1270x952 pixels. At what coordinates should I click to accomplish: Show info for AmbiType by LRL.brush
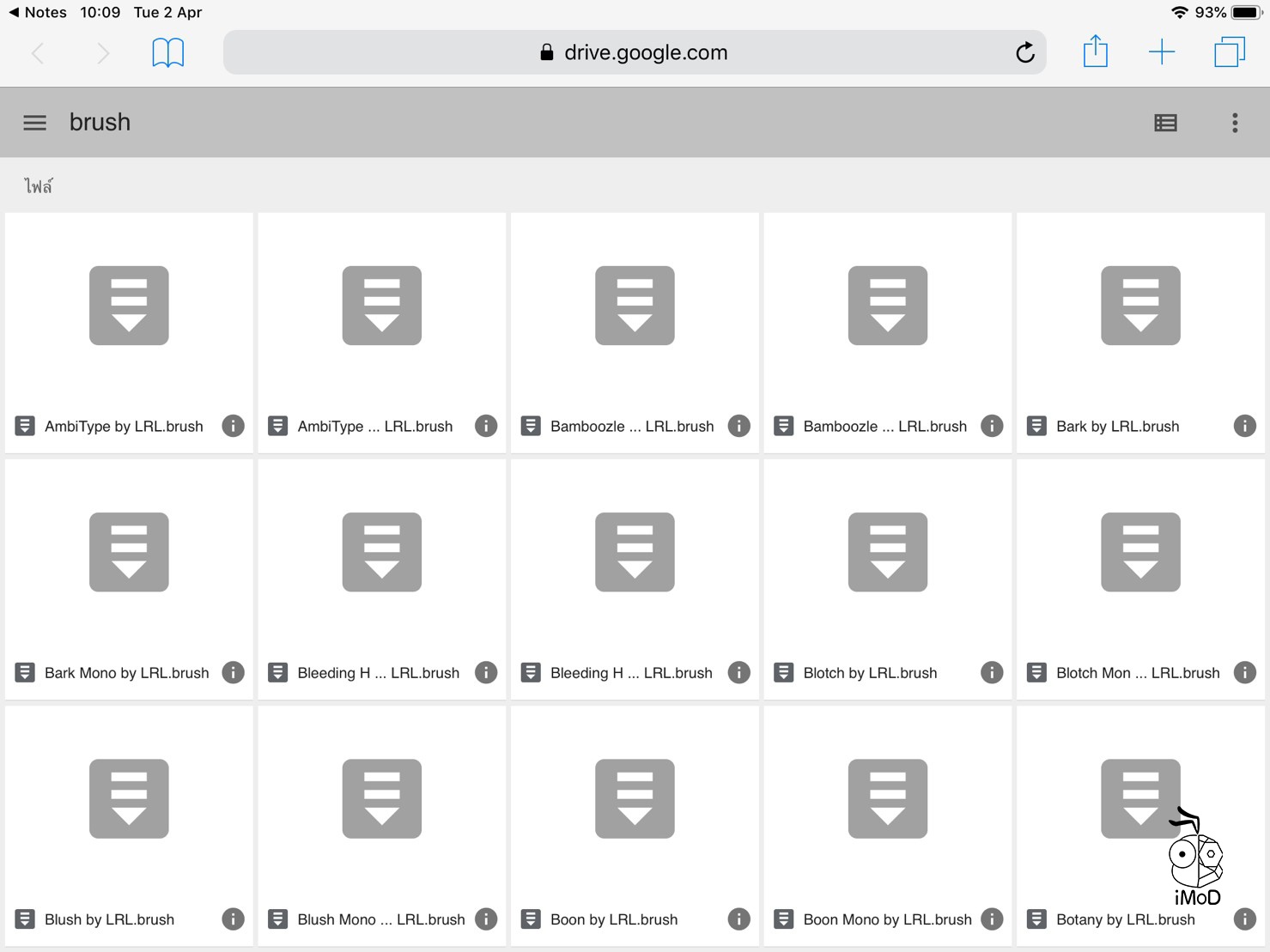[233, 426]
